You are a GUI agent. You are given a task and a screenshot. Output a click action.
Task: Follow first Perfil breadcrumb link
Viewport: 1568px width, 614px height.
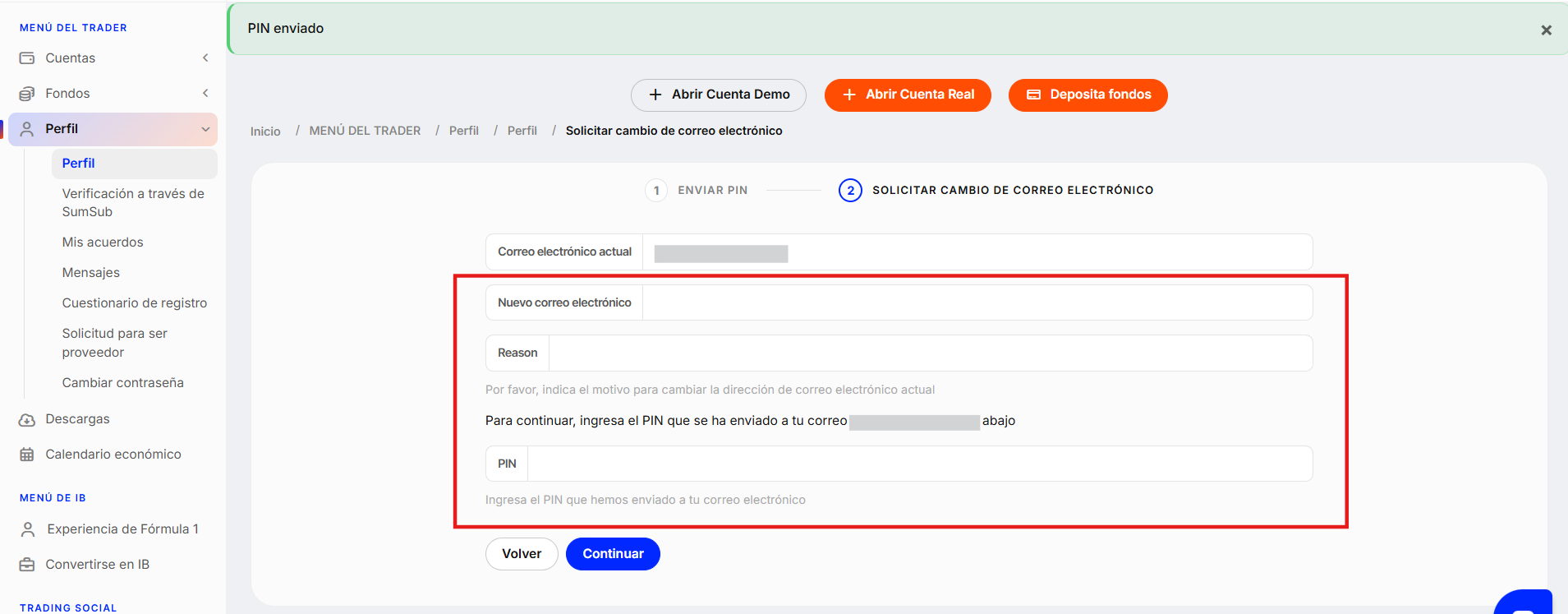464,132
